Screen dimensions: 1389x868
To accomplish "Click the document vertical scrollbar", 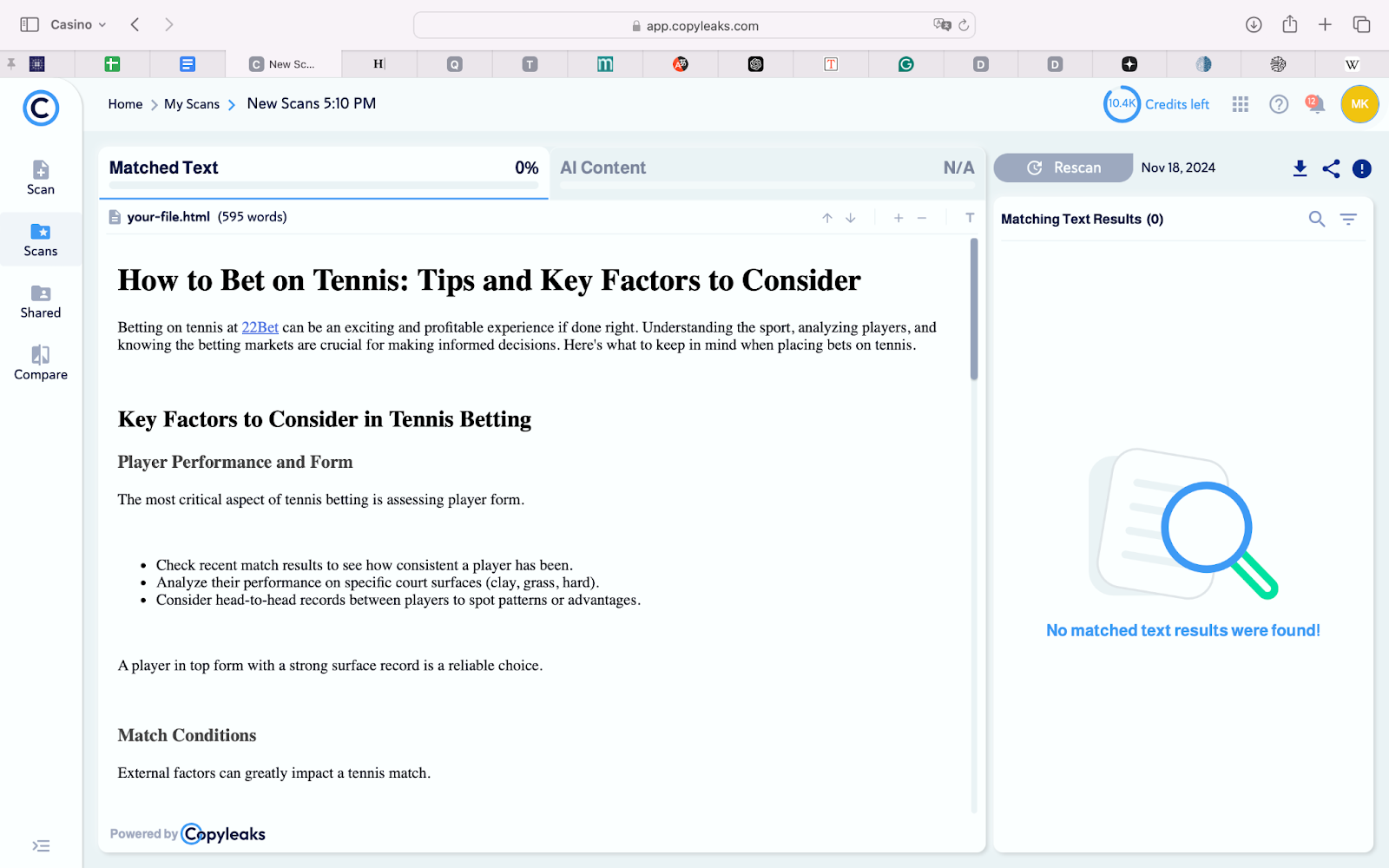I will (974, 310).
